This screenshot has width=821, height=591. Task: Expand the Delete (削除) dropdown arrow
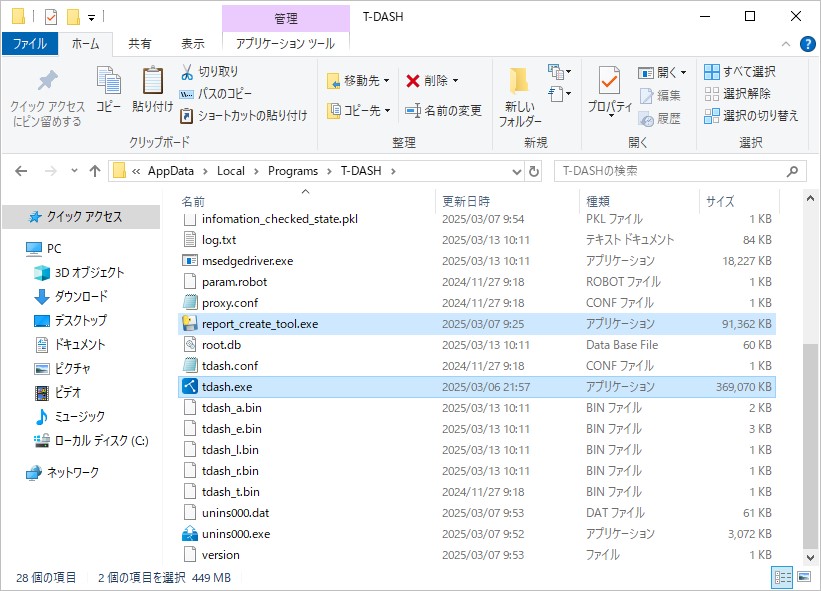pyautogui.click(x=456, y=81)
